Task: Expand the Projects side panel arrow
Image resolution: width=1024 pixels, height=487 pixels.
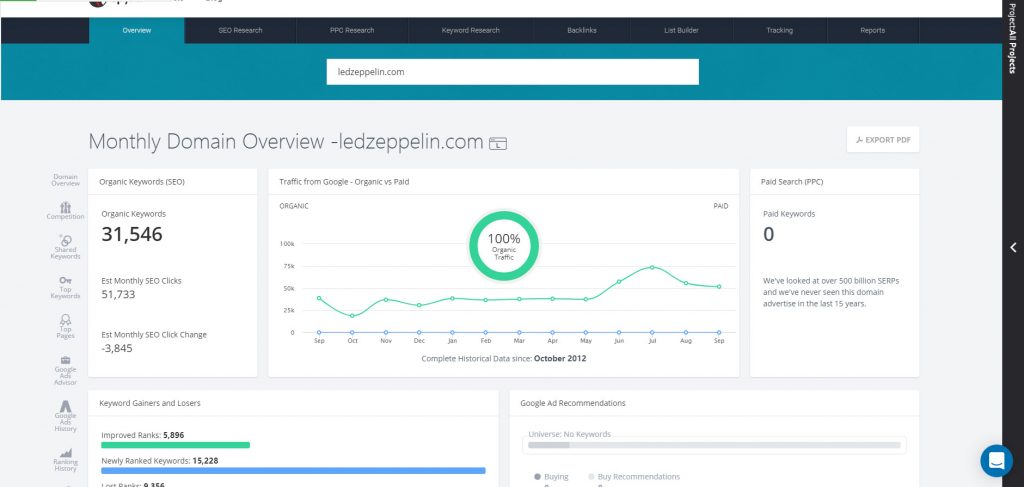Action: [x=1013, y=248]
